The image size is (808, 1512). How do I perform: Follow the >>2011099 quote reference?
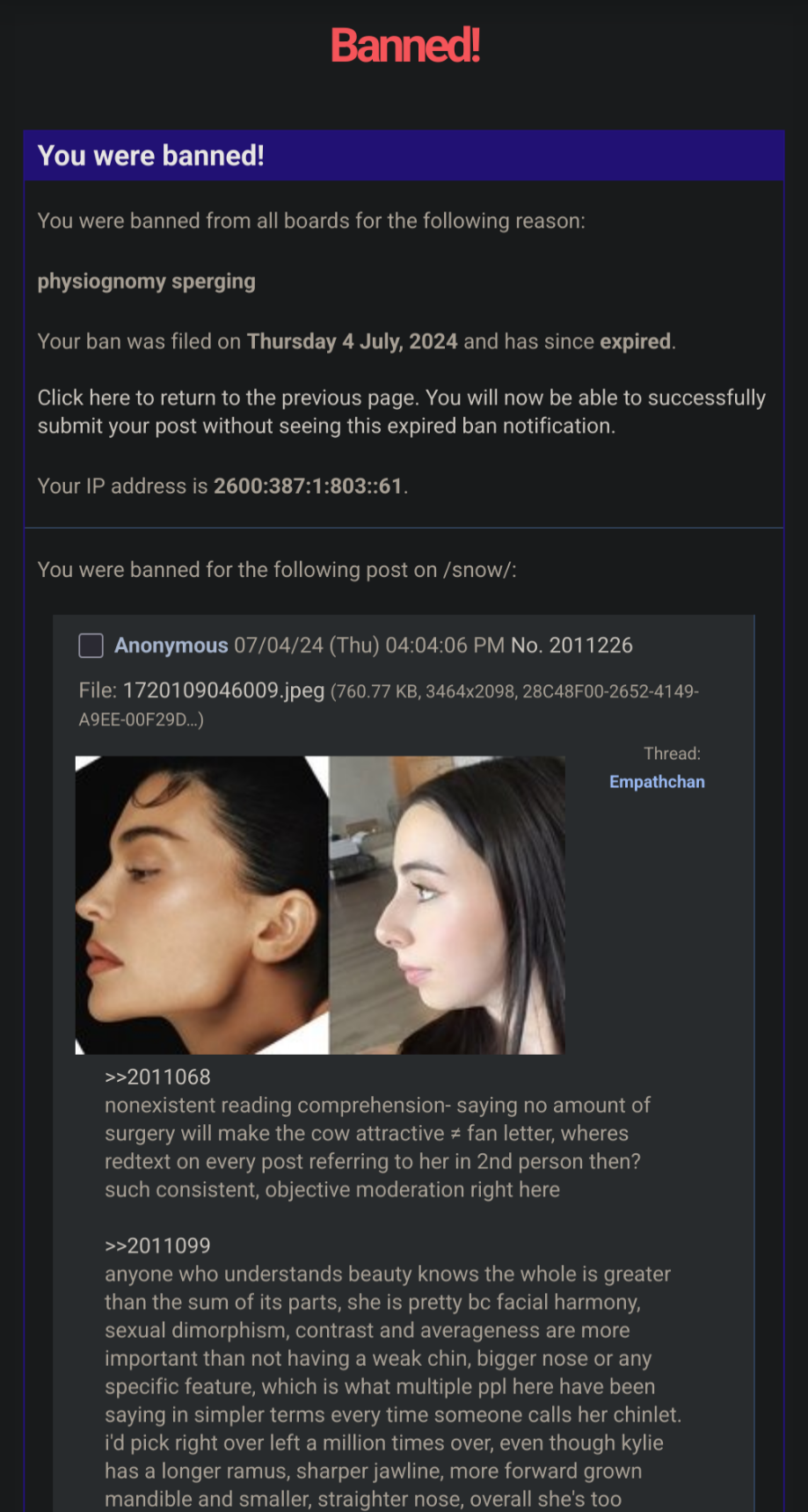[x=157, y=1245]
